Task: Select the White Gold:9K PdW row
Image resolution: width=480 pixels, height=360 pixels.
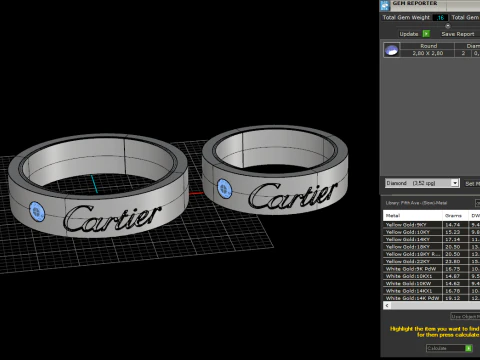Action: (431, 269)
